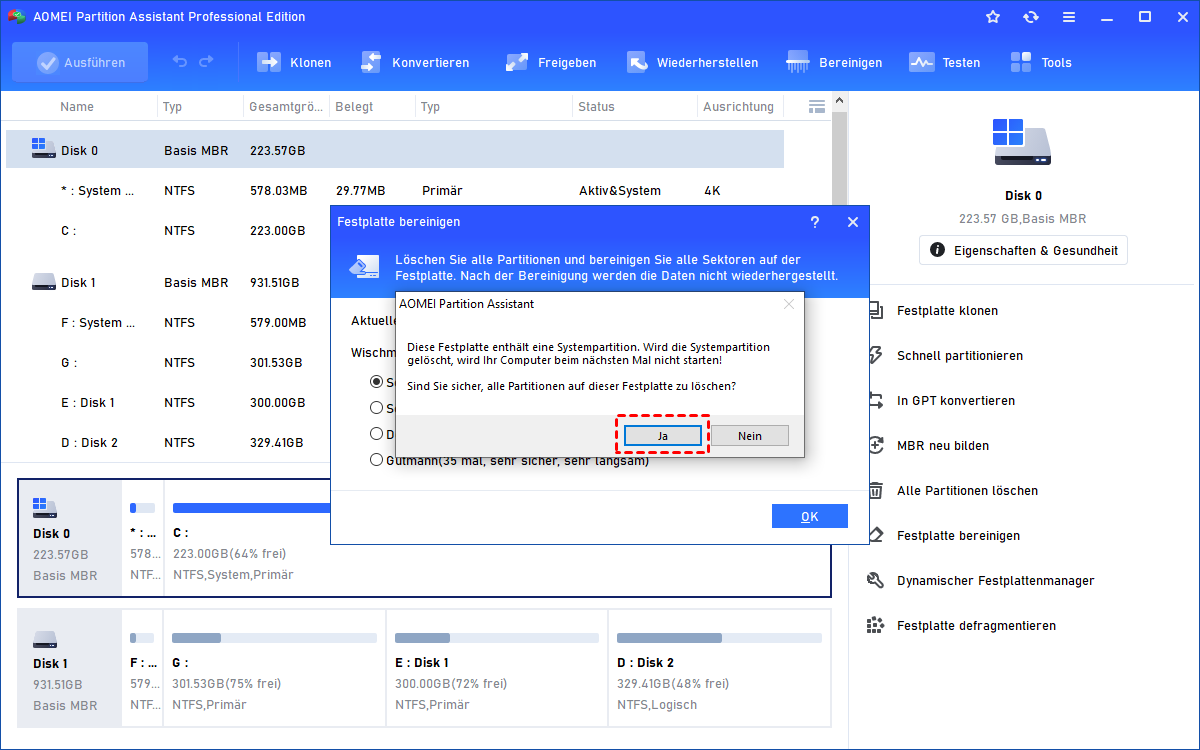The width and height of the screenshot is (1200, 750).
Task: Select F : partition block in disk map
Action: click(x=143, y=668)
